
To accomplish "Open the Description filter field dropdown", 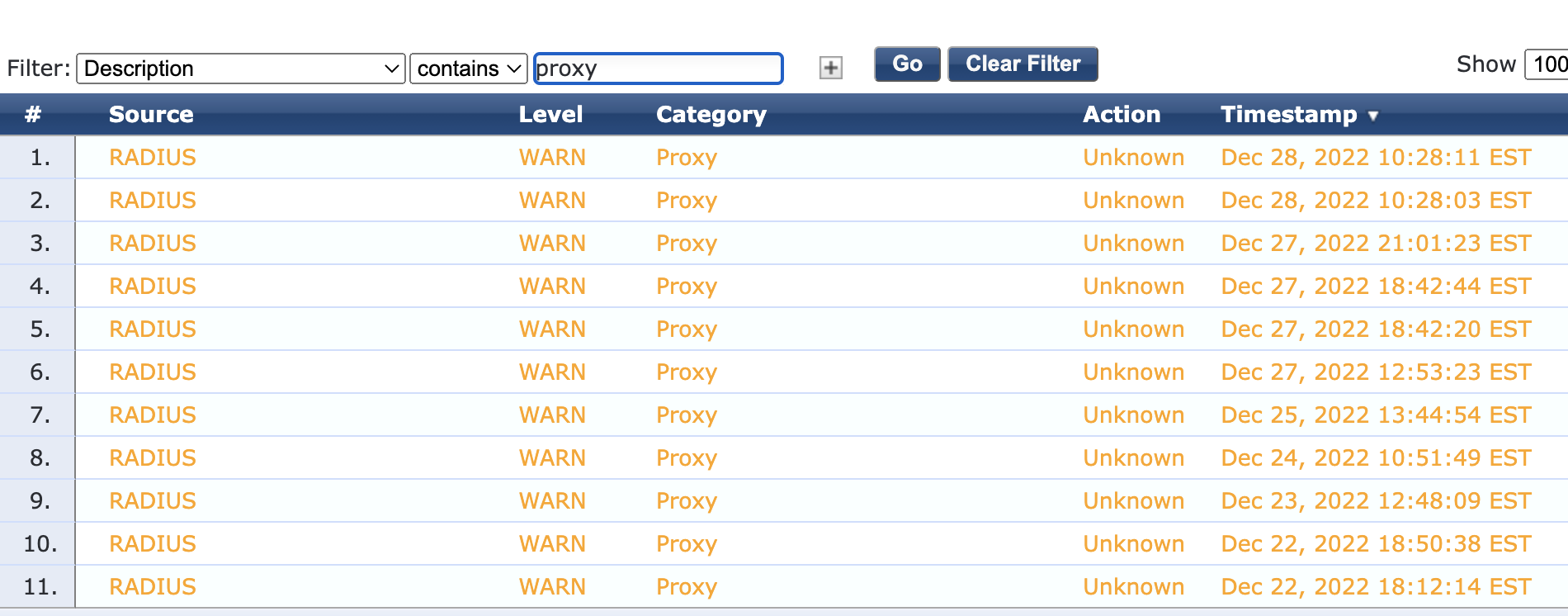I will coord(239,69).
